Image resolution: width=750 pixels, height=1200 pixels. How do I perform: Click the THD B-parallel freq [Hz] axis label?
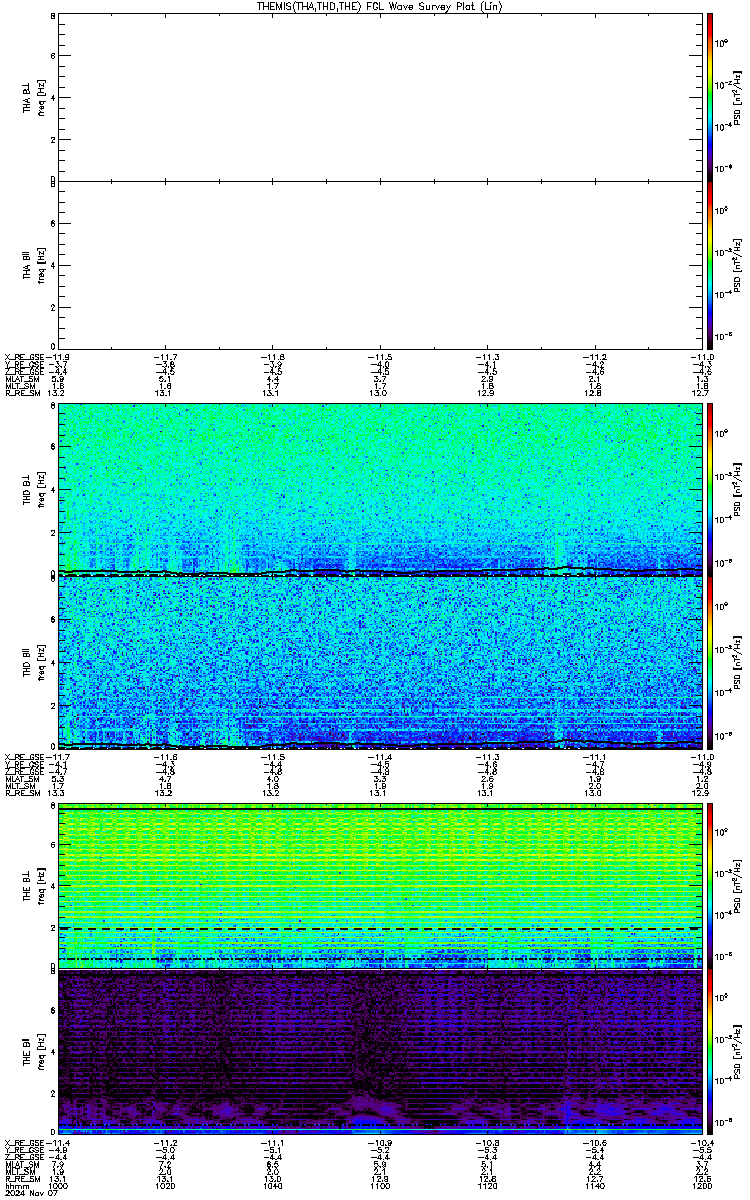(x=41, y=662)
